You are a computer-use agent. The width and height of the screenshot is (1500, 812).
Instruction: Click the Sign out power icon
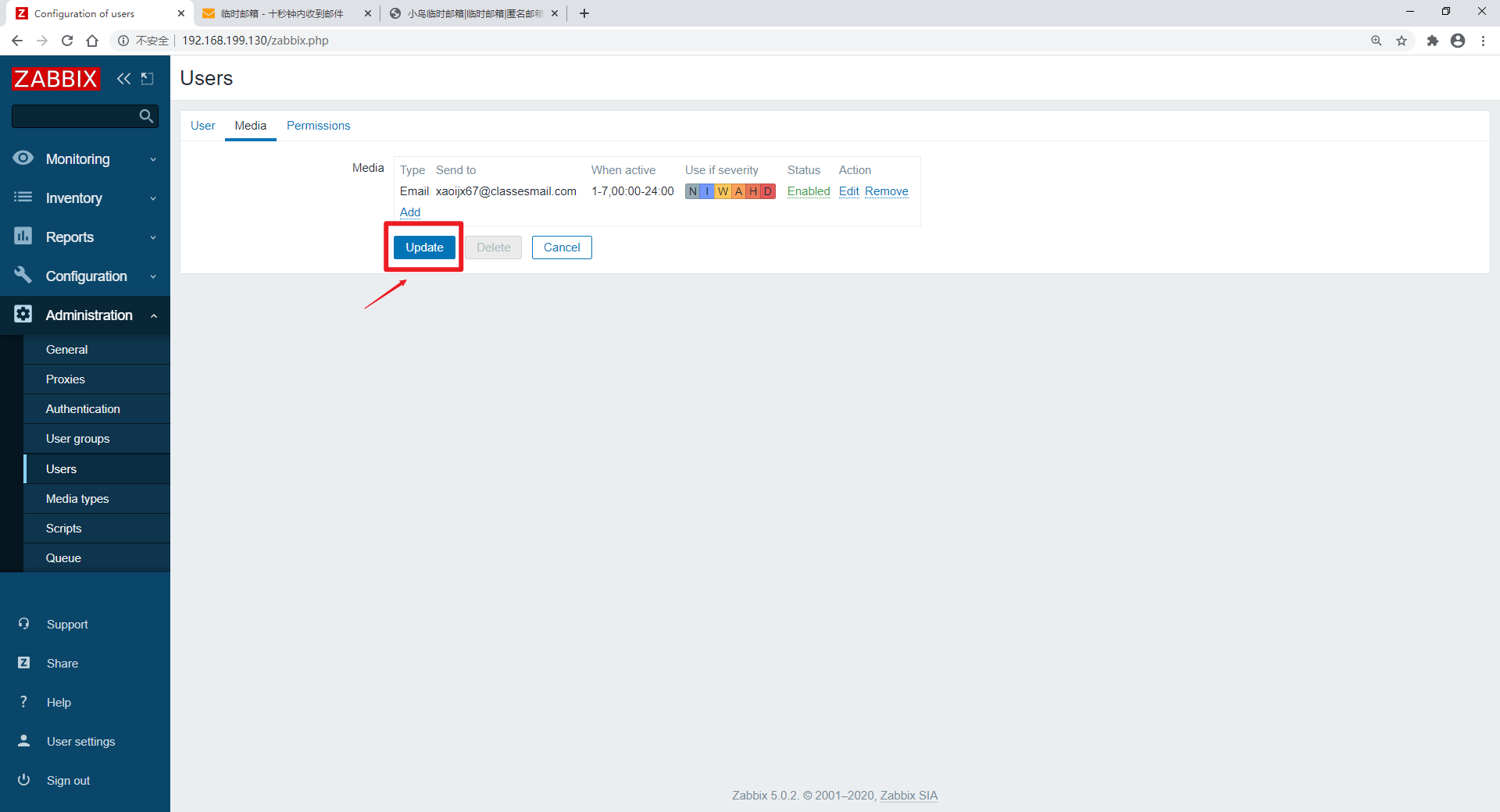coord(24,780)
